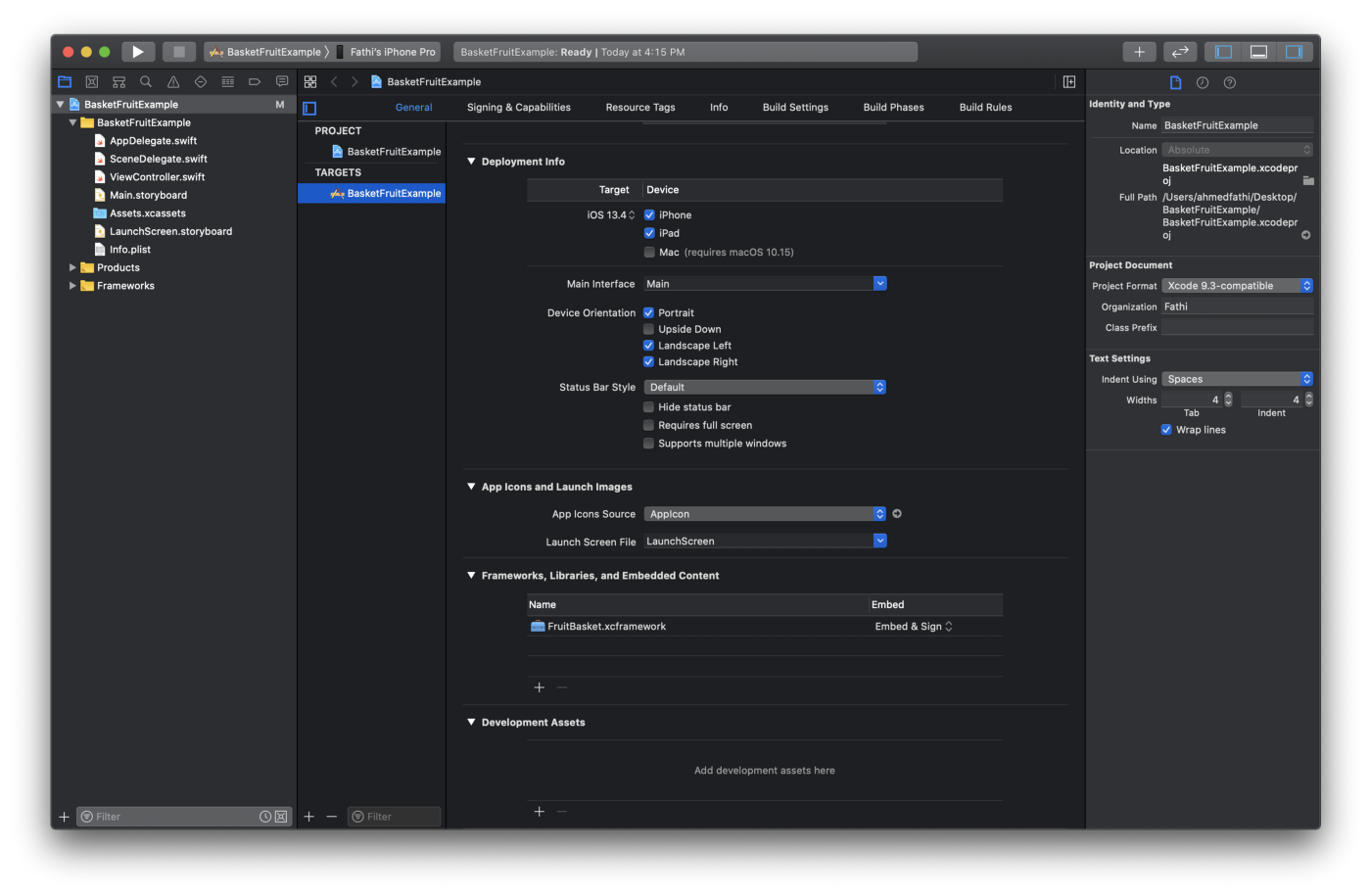The width and height of the screenshot is (1371, 896).
Task: Uncheck the iPad deployment device
Action: (x=649, y=233)
